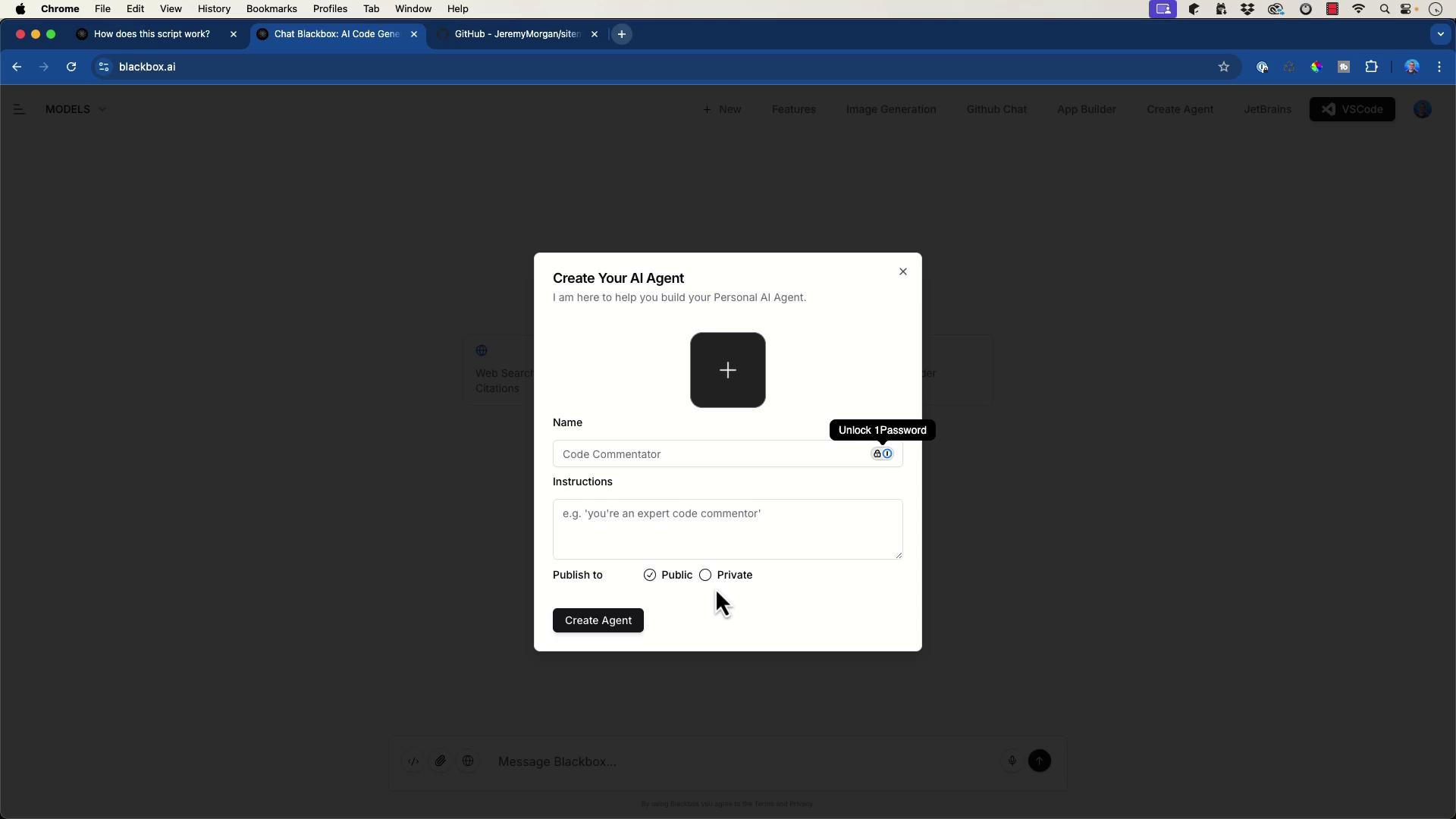The height and width of the screenshot is (819, 1456).
Task: Open the tab search dropdown arrow
Action: (1440, 34)
